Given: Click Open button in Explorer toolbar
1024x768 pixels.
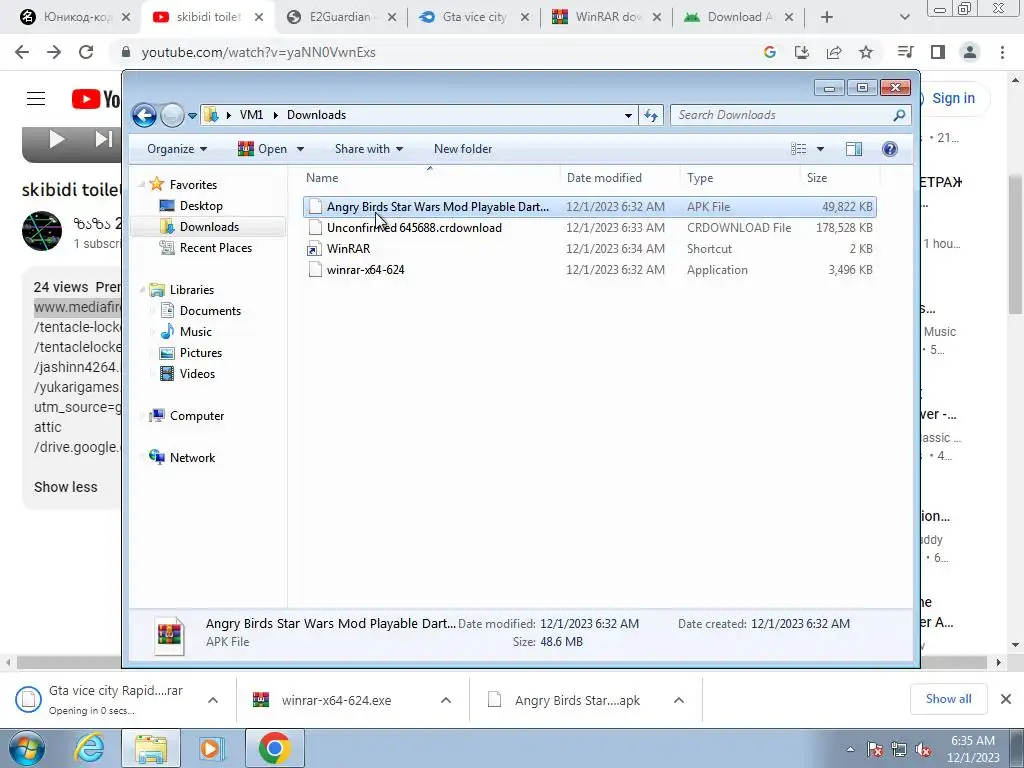Looking at the screenshot, I should [x=263, y=149].
